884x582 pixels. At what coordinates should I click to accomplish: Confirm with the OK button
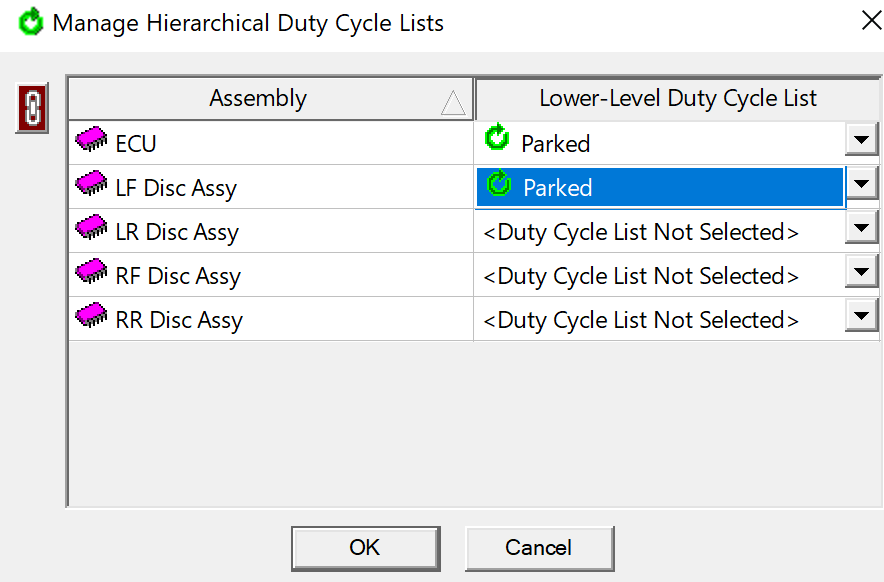tap(365, 548)
